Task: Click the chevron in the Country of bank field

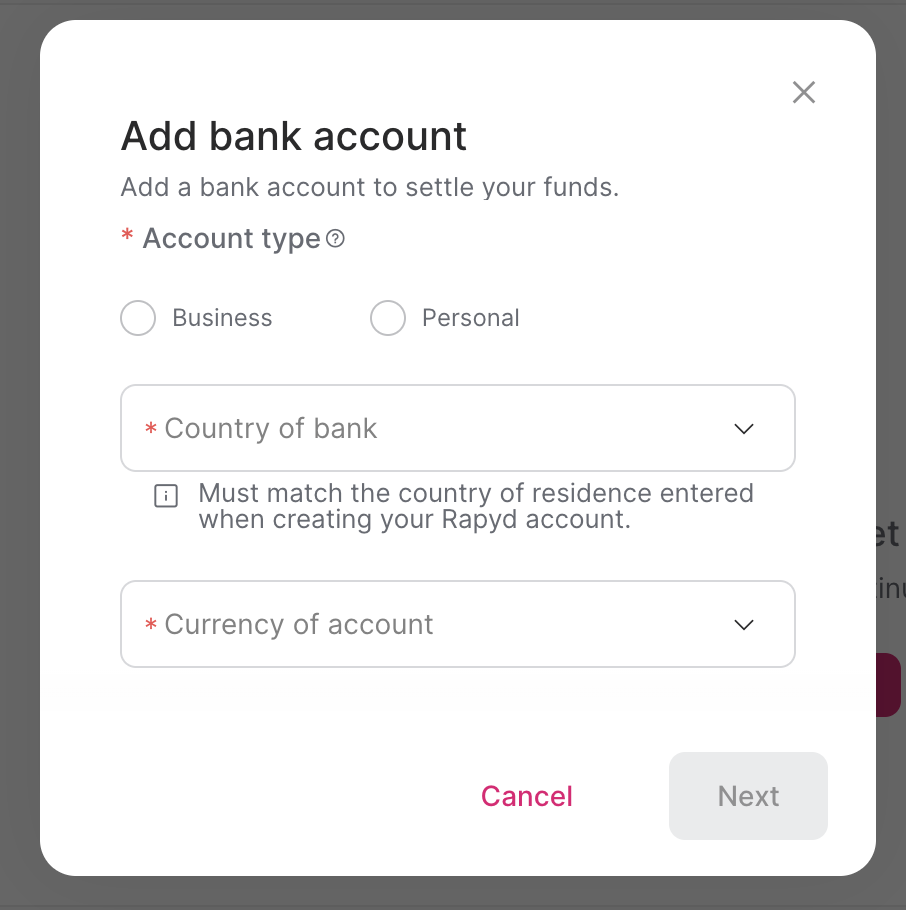Action: [743, 428]
